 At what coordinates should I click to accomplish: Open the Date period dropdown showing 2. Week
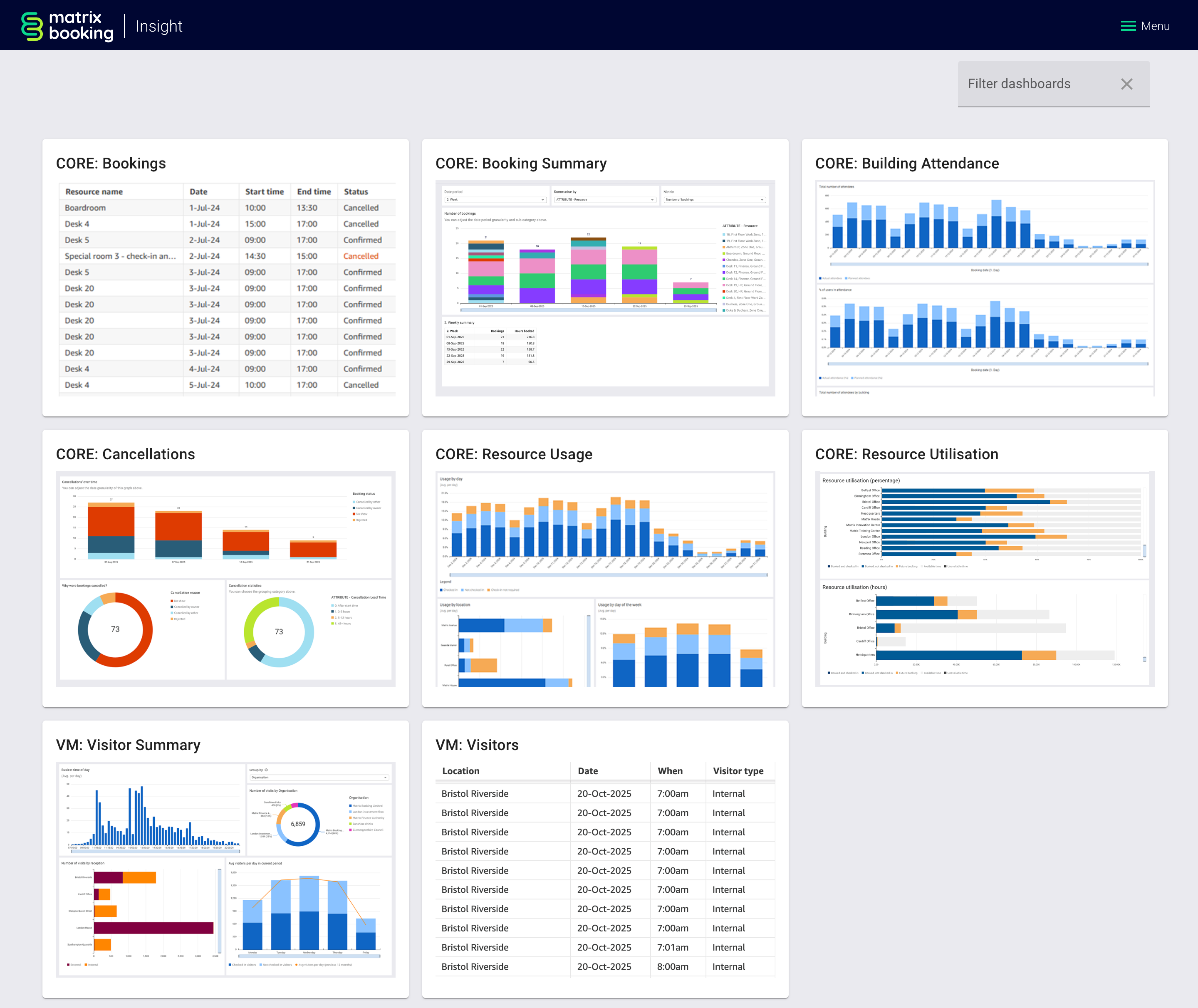(x=495, y=200)
